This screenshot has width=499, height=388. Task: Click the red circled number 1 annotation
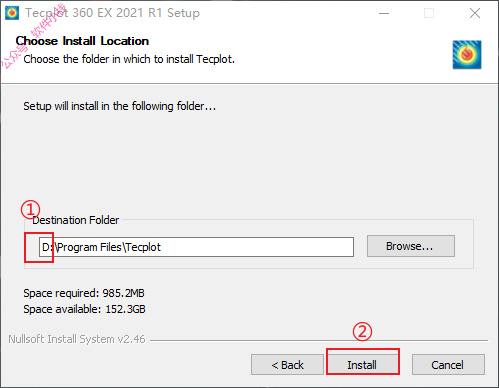30,209
